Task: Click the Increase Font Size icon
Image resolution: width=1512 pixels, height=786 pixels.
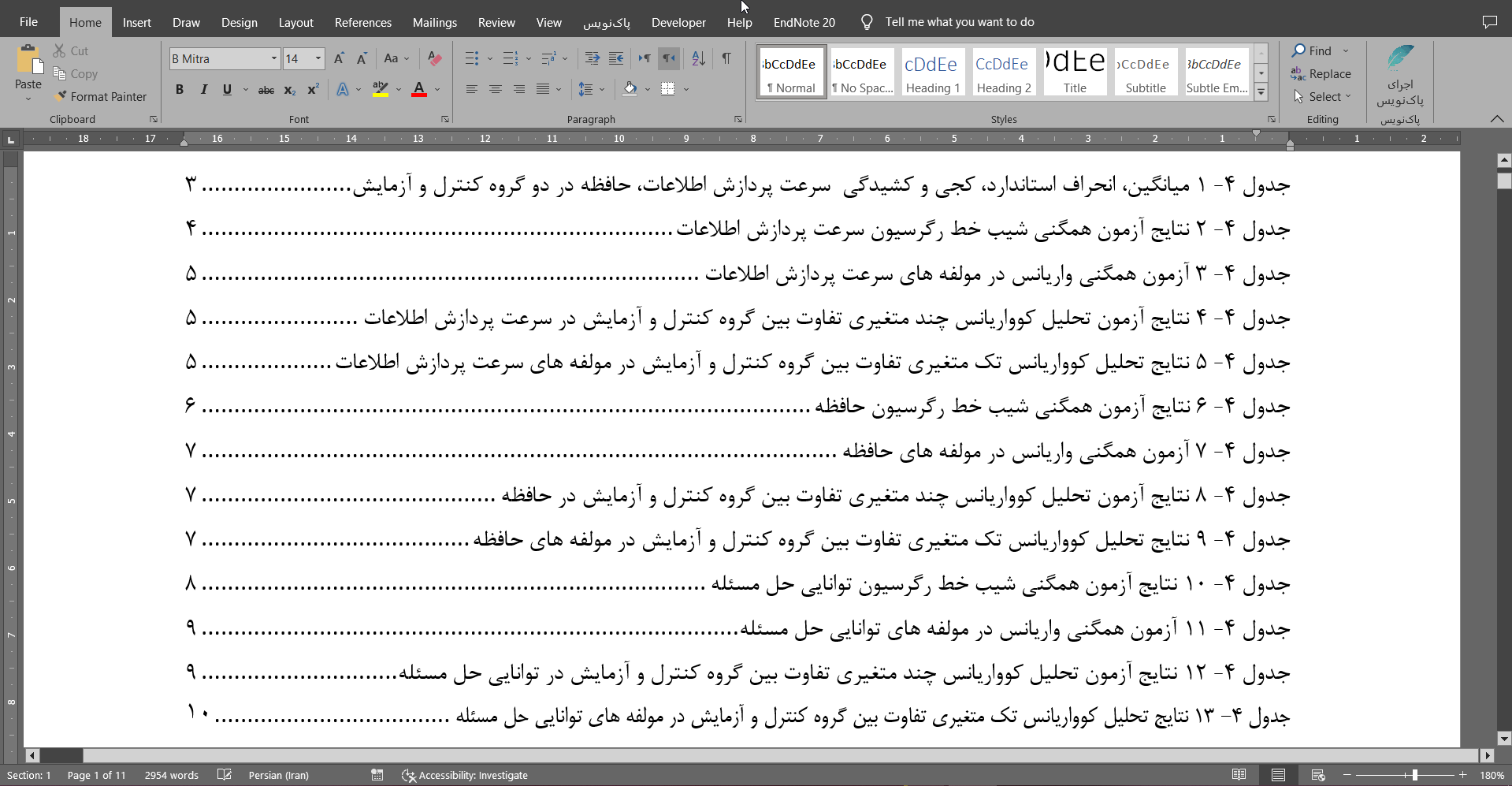Action: coord(339,58)
